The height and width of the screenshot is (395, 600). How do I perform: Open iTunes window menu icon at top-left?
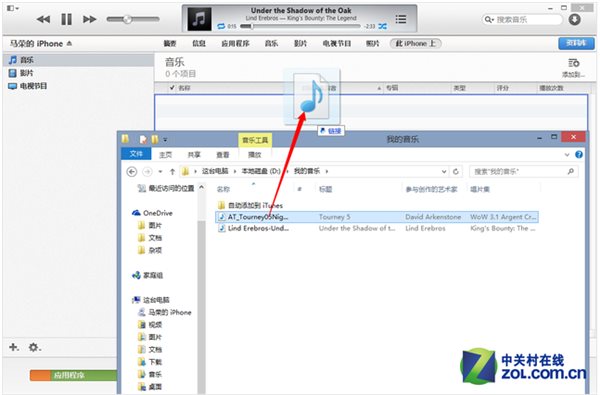pyautogui.click(x=13, y=8)
